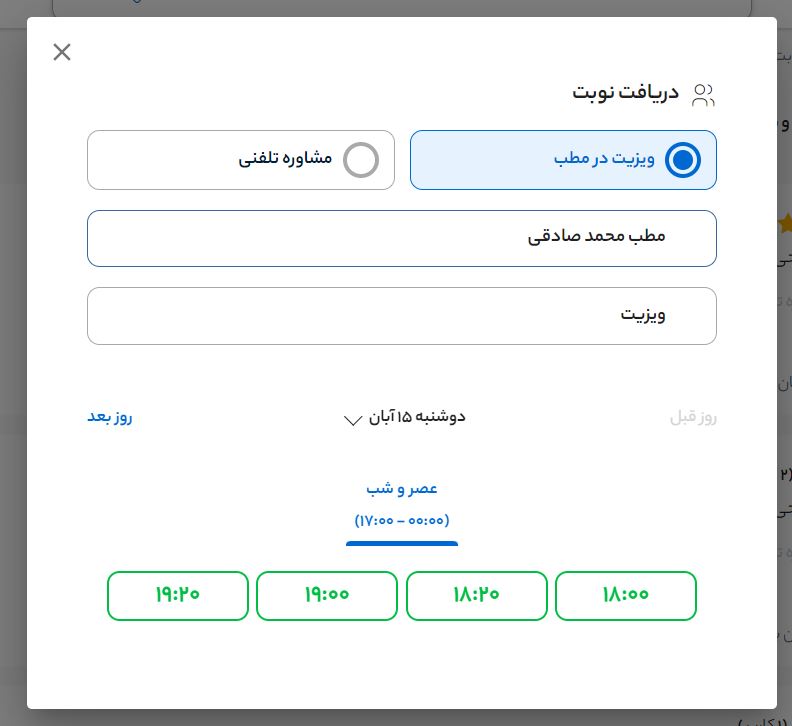Screen dimensions: 792x726
Task: Go to previous day with روز قبل
Action: click(693, 417)
